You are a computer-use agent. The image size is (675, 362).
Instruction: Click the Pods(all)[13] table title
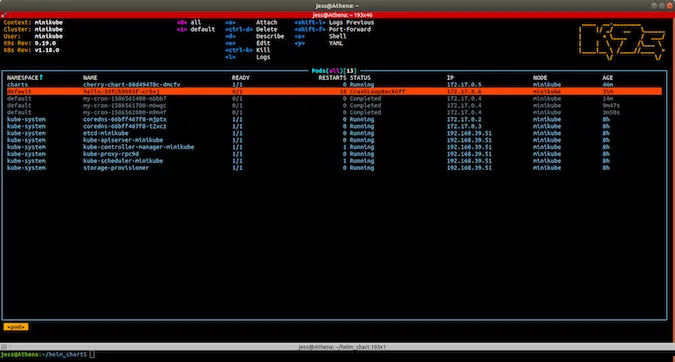point(334,71)
